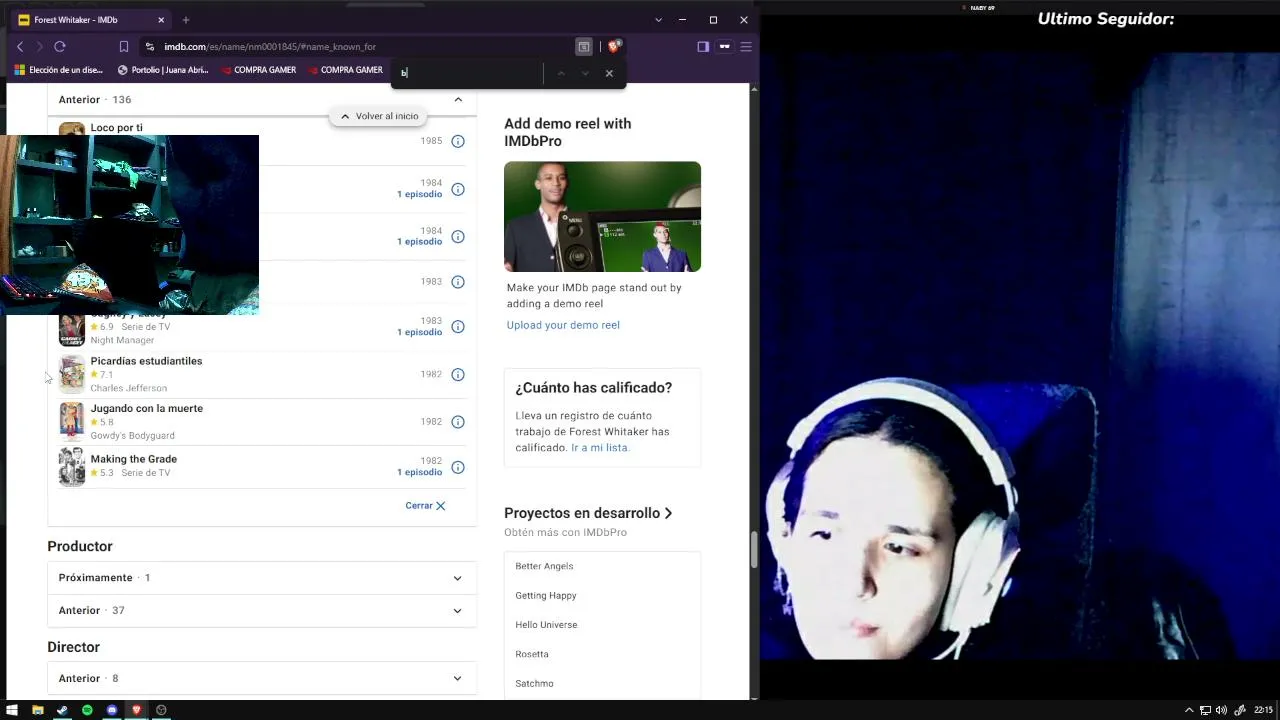
Task: Reload the IMDb page
Action: click(x=60, y=47)
